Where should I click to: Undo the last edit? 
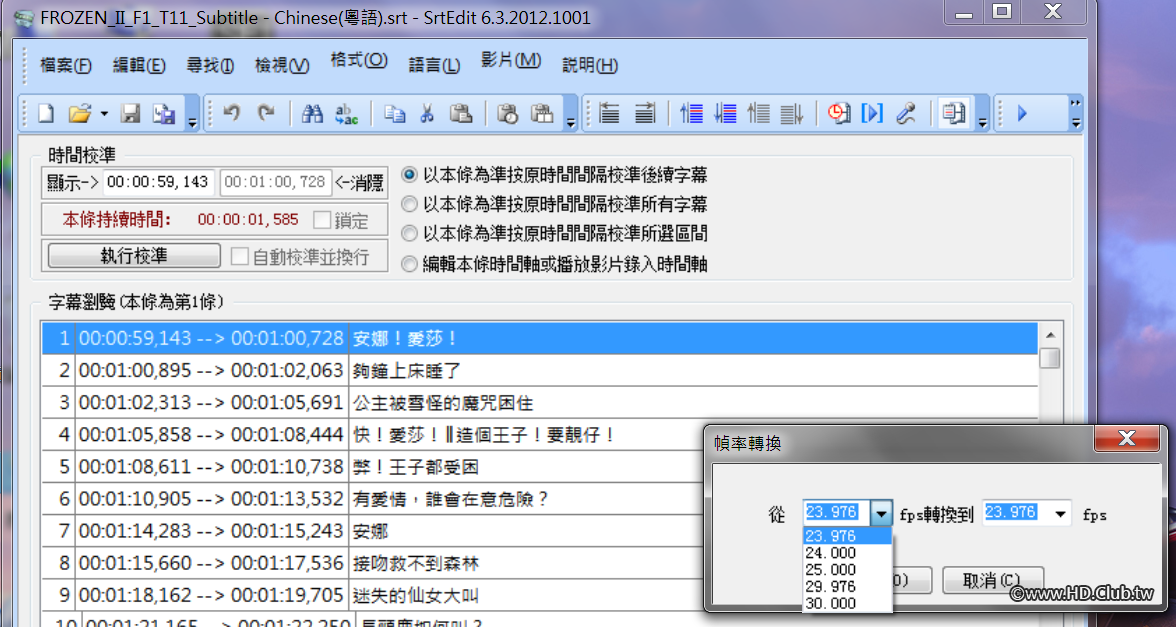click(x=232, y=113)
